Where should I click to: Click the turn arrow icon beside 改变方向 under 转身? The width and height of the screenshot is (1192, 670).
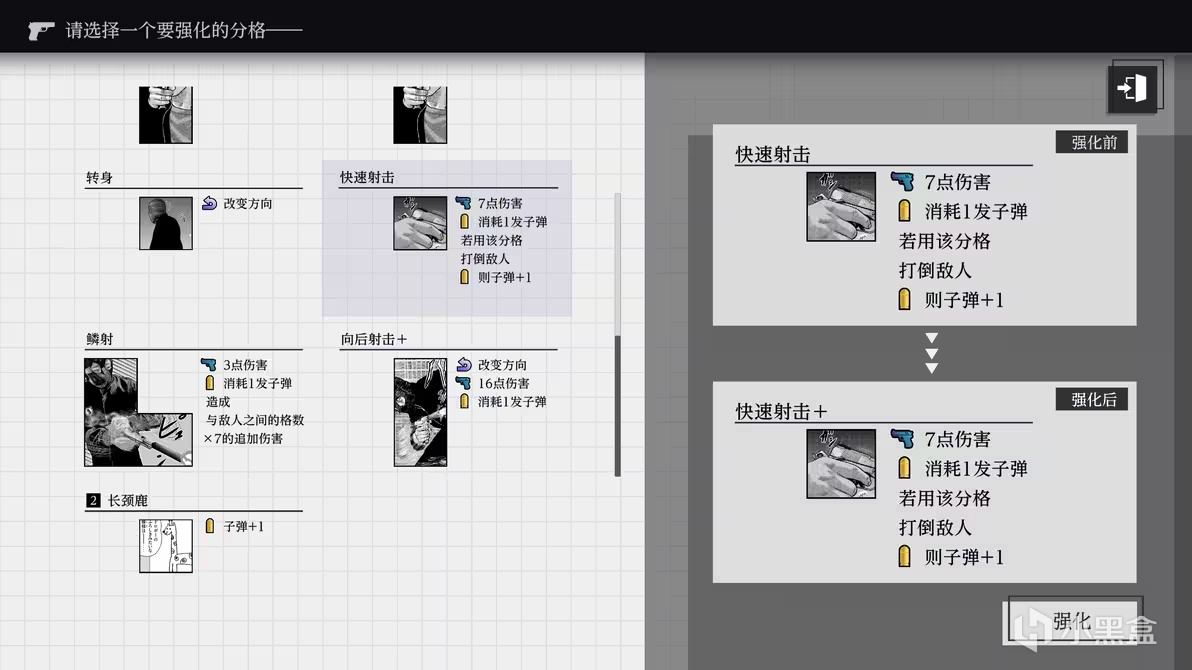210,203
